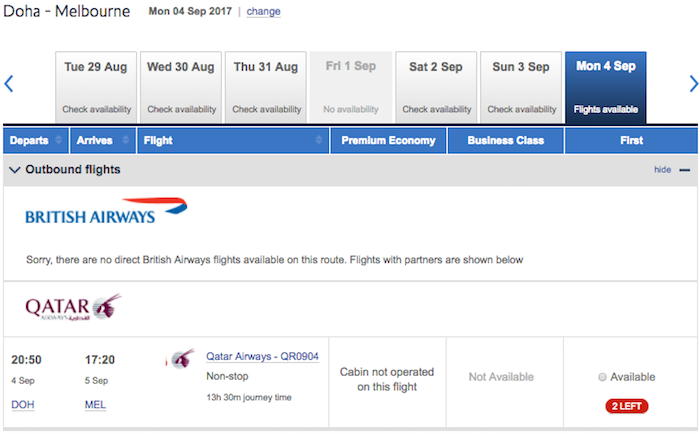Click the MEL airport link
700x434 pixels.
pyautogui.click(x=96, y=405)
